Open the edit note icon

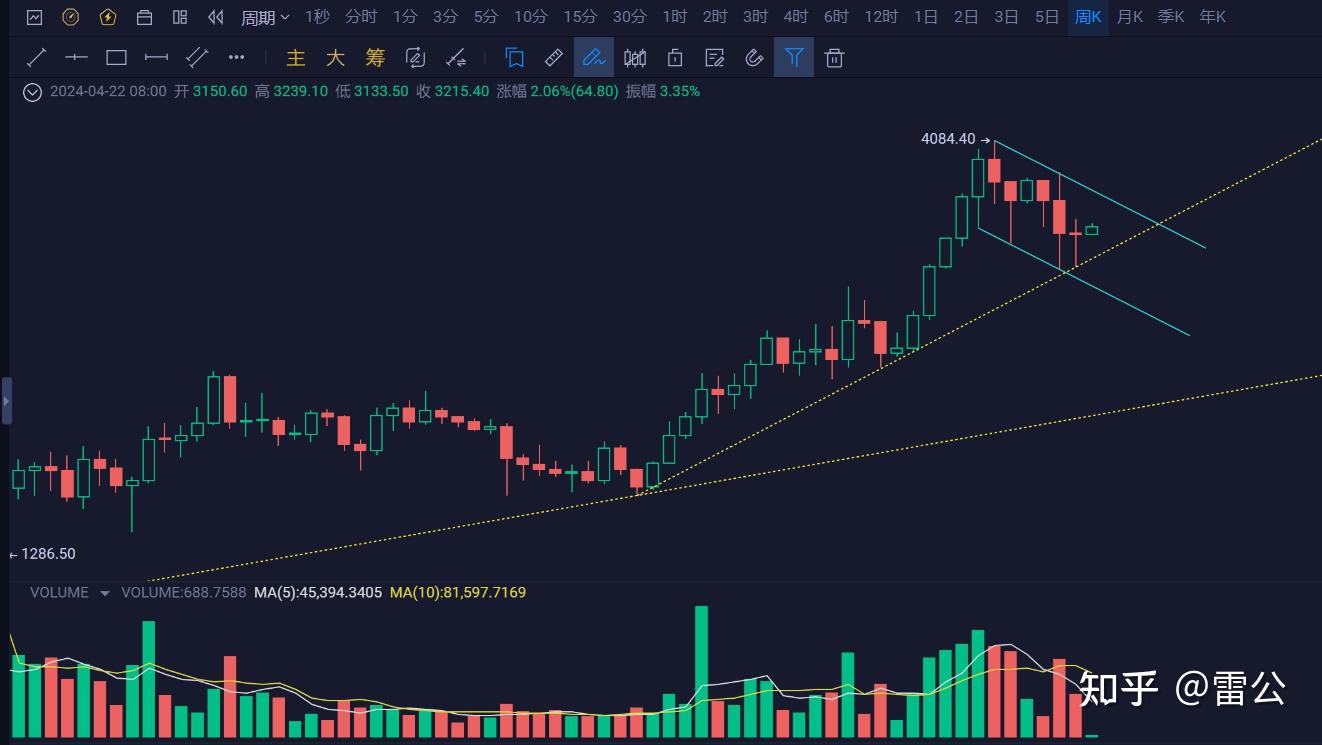(715, 58)
